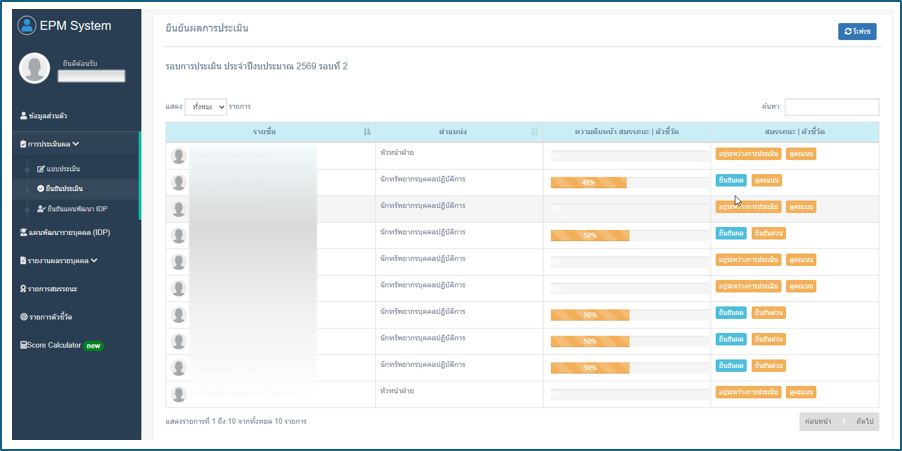Open the แสดง rows-per-page dropdown

click(x=206, y=107)
